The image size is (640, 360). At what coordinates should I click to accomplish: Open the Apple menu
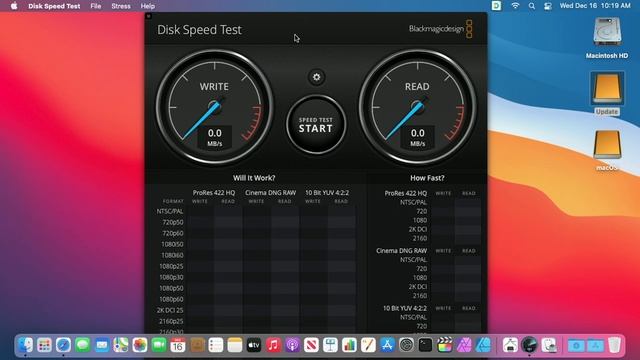pyautogui.click(x=14, y=6)
